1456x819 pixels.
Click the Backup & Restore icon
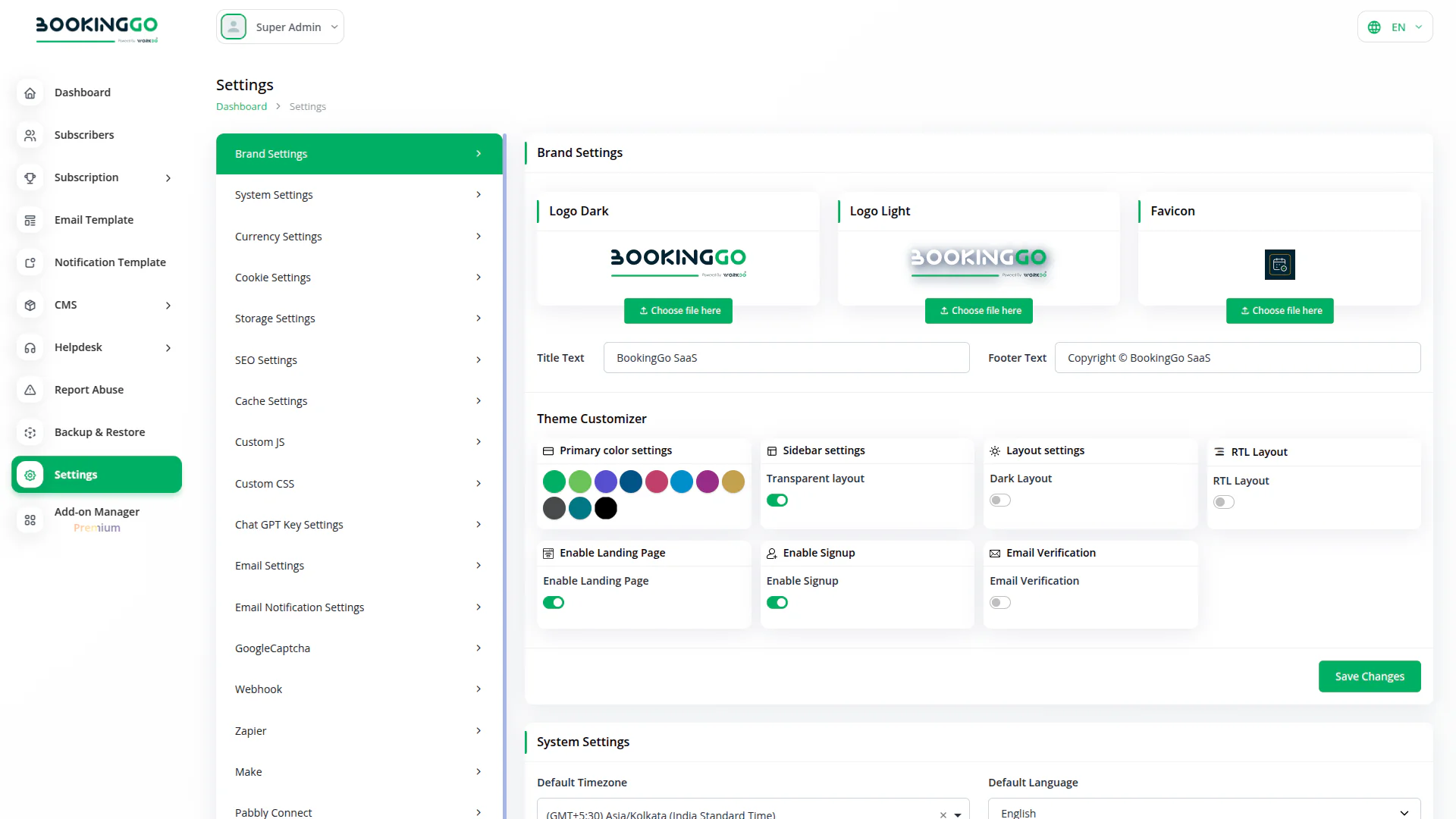[30, 432]
